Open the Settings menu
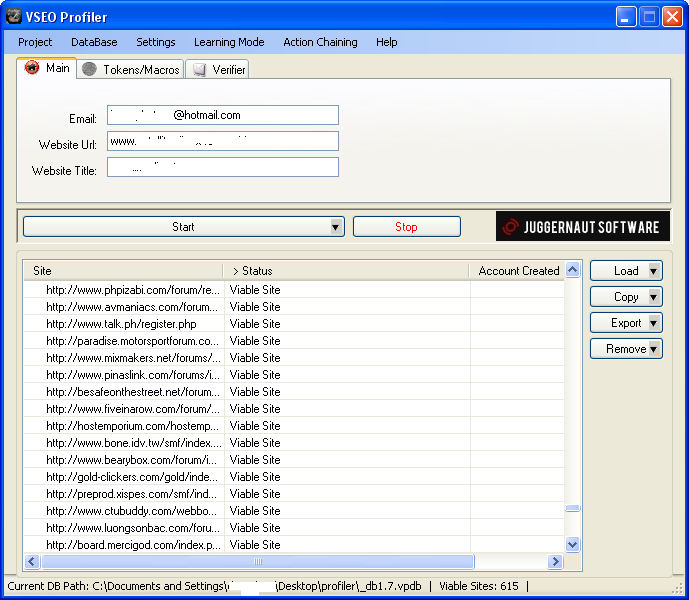The width and height of the screenshot is (689, 600). (x=156, y=42)
